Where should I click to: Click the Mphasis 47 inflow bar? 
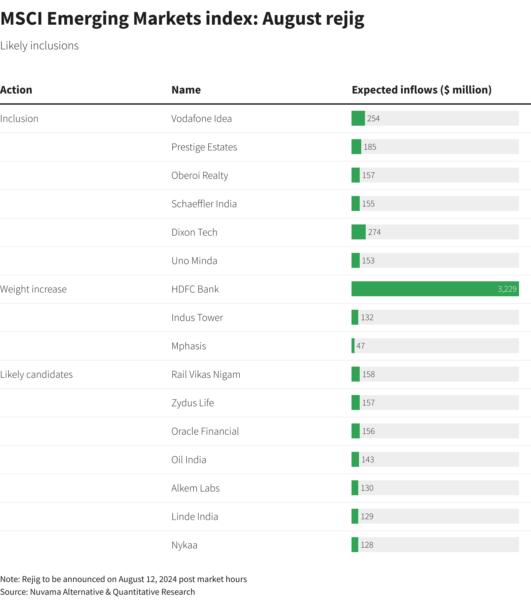coord(353,346)
